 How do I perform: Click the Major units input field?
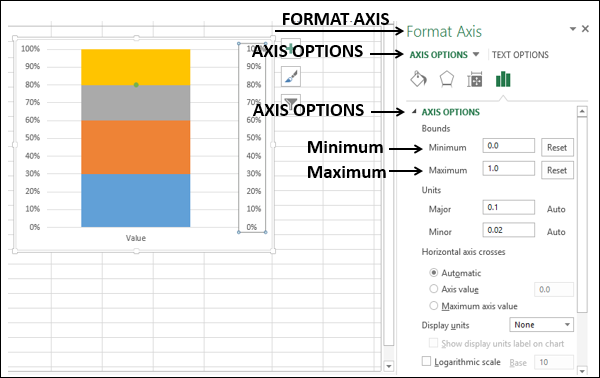509,207
